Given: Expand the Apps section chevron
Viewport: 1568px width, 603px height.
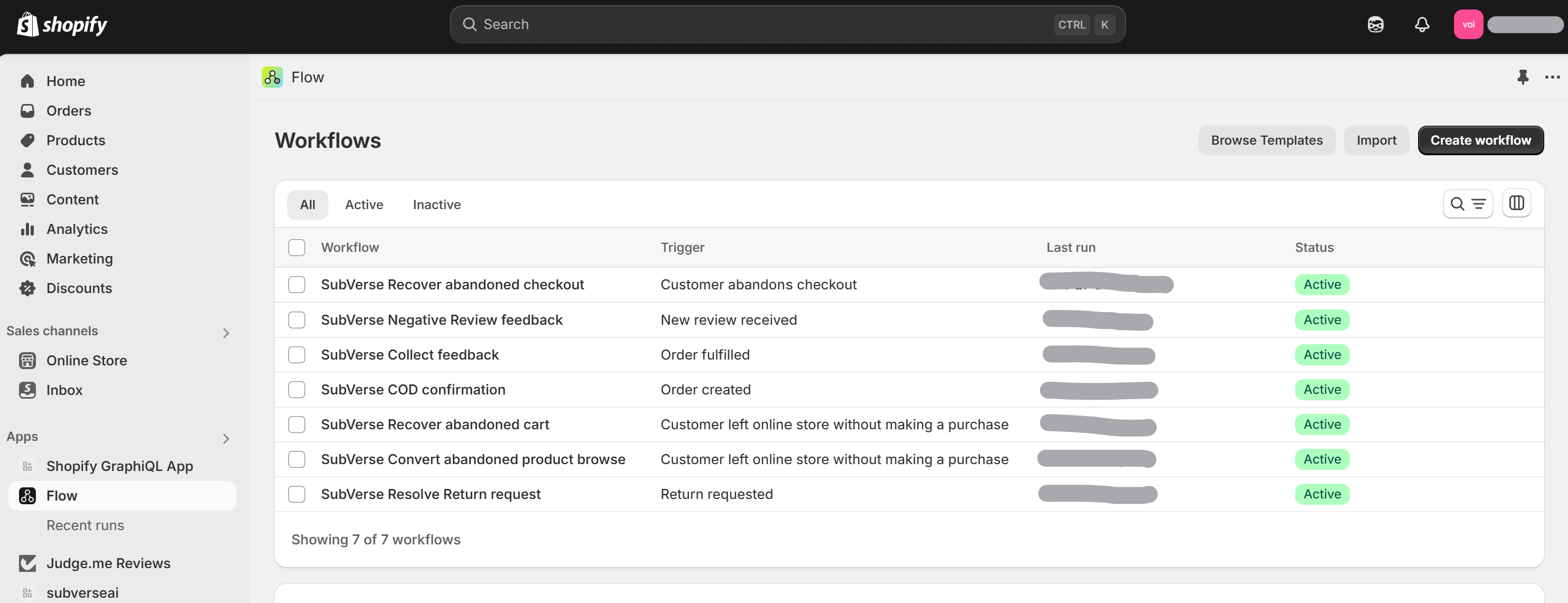Looking at the screenshot, I should click(226, 439).
